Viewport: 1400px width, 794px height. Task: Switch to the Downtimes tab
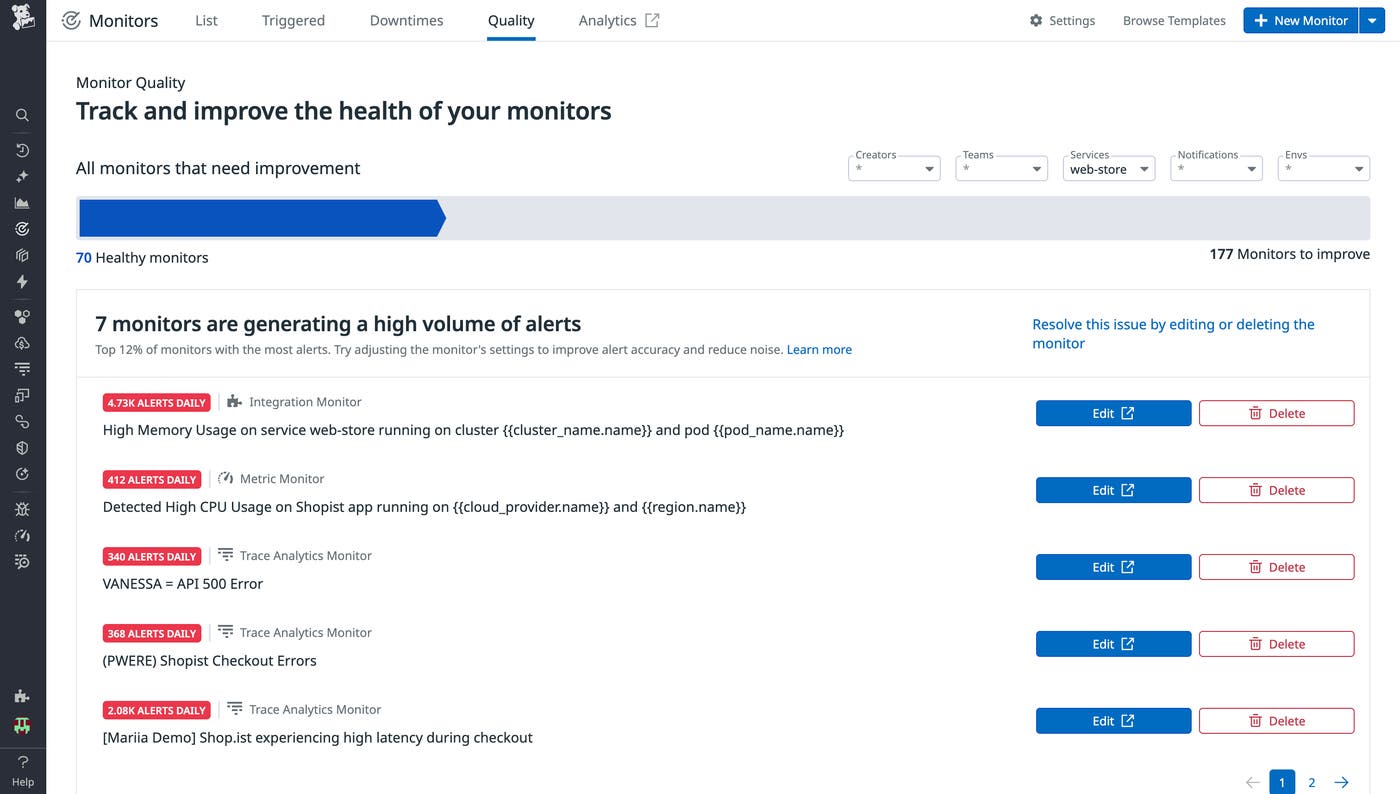tap(406, 20)
